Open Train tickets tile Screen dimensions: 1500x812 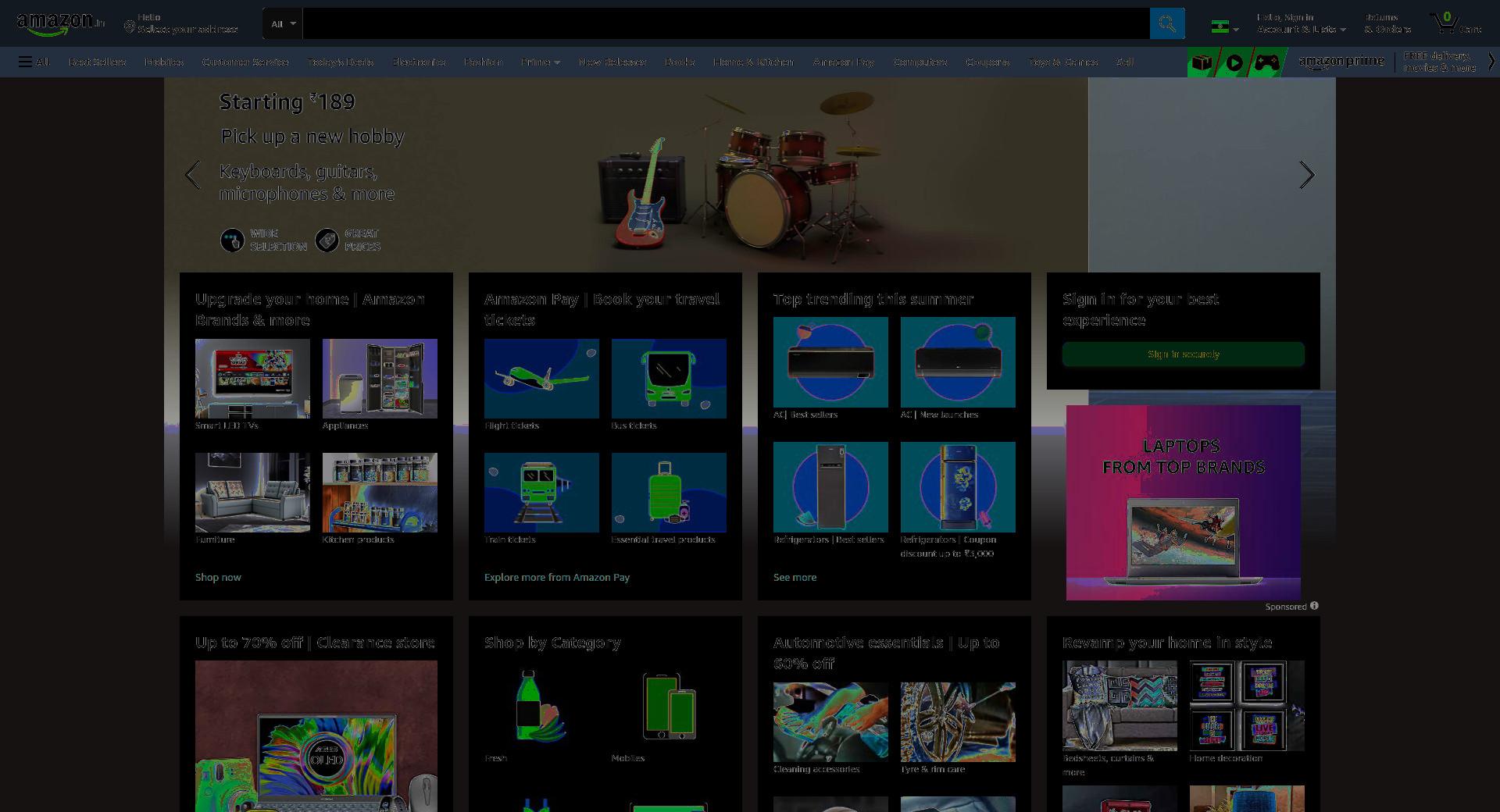[x=541, y=493]
